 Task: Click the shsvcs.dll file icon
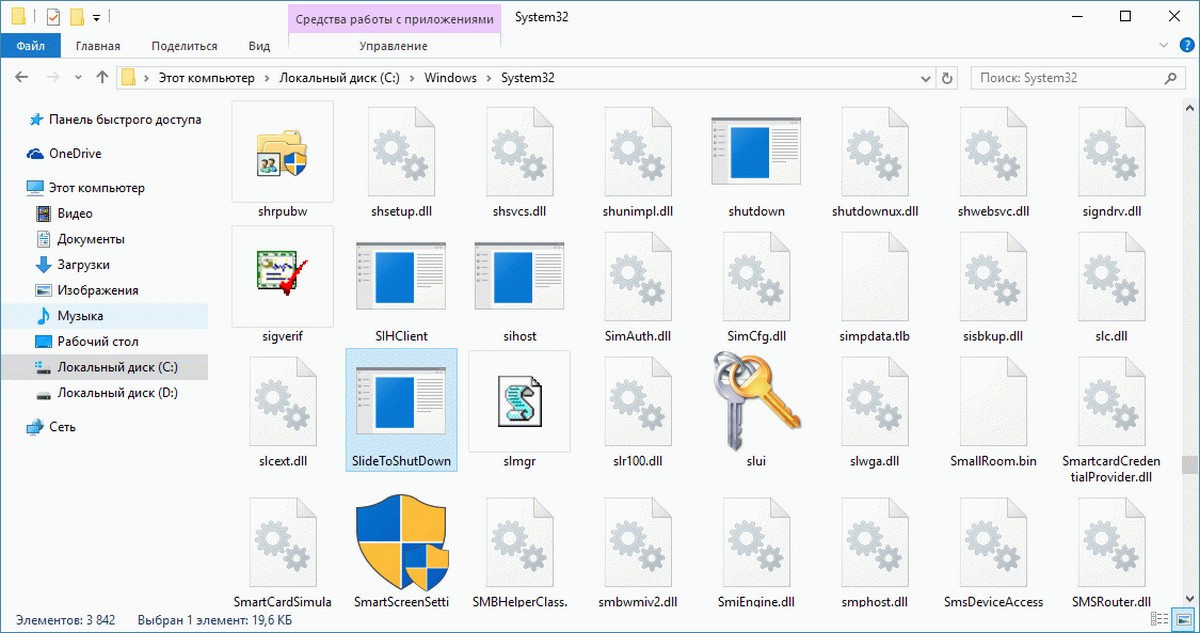click(x=519, y=152)
